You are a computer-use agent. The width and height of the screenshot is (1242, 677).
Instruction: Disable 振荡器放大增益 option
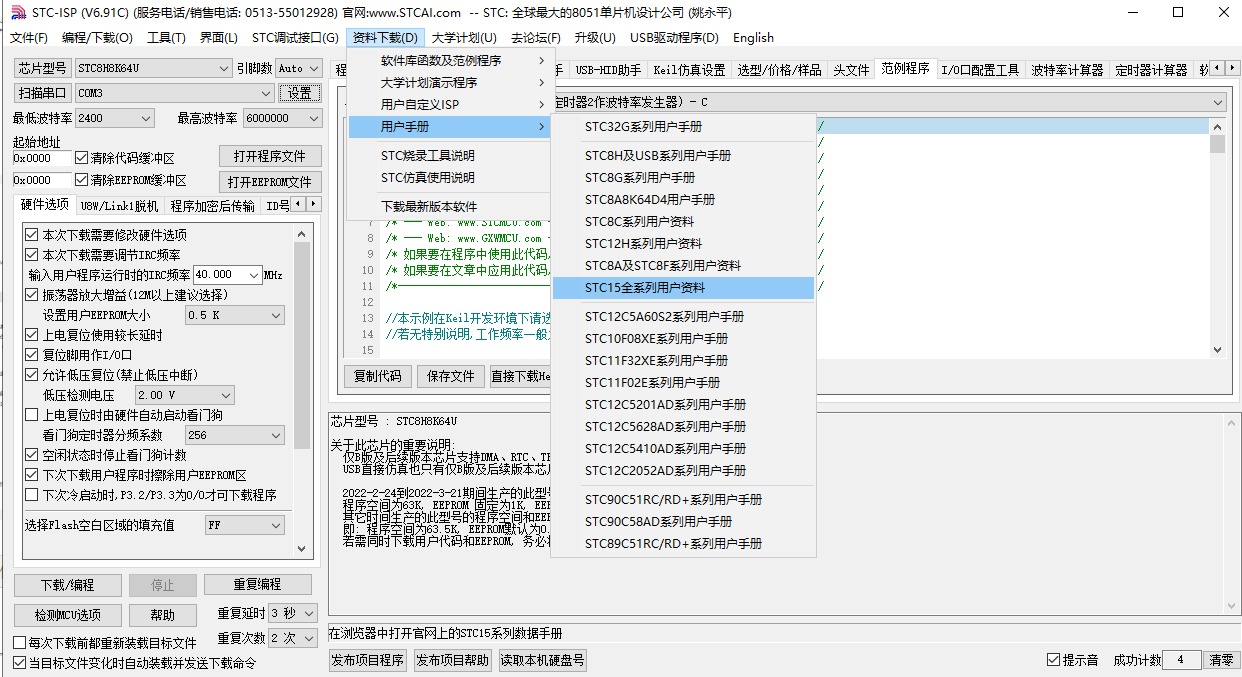coord(32,295)
